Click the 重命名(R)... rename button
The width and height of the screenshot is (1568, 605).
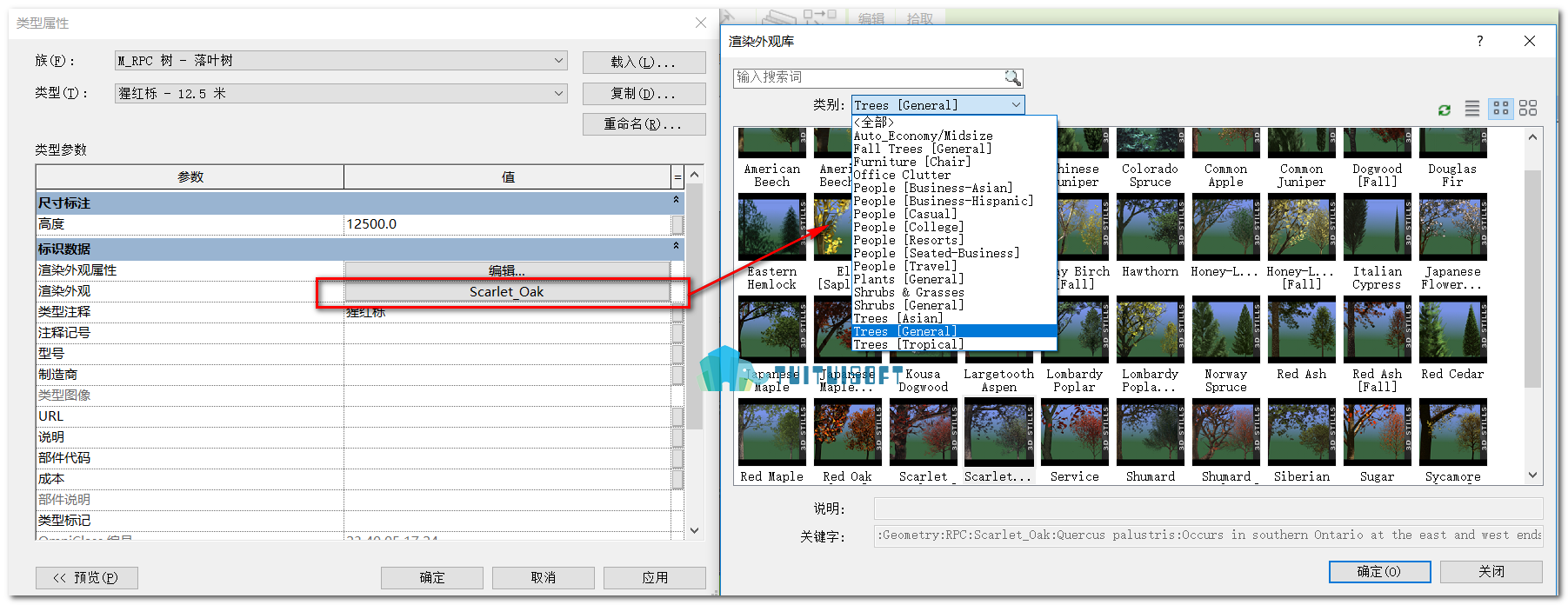[x=644, y=124]
